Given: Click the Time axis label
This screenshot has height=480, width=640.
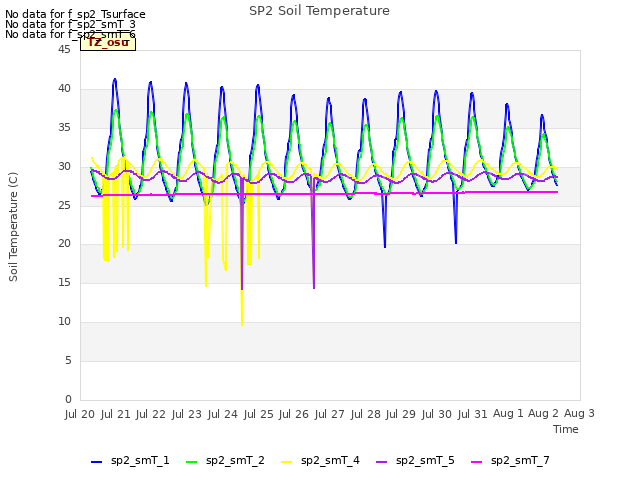Looking at the screenshot, I should tap(566, 429).
